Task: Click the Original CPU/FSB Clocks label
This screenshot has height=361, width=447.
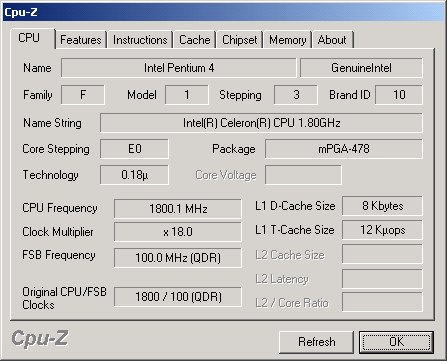Action: 64,298
